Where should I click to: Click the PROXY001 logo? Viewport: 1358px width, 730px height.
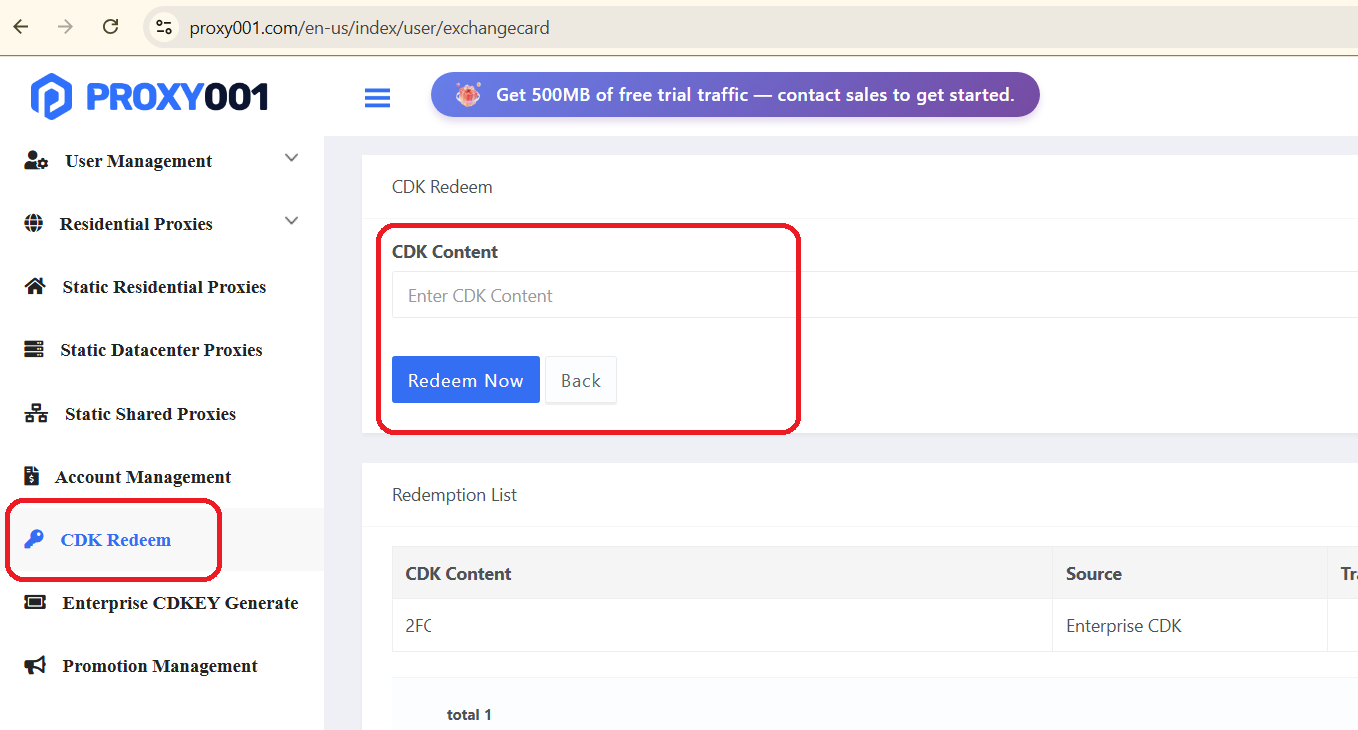pyautogui.click(x=150, y=96)
